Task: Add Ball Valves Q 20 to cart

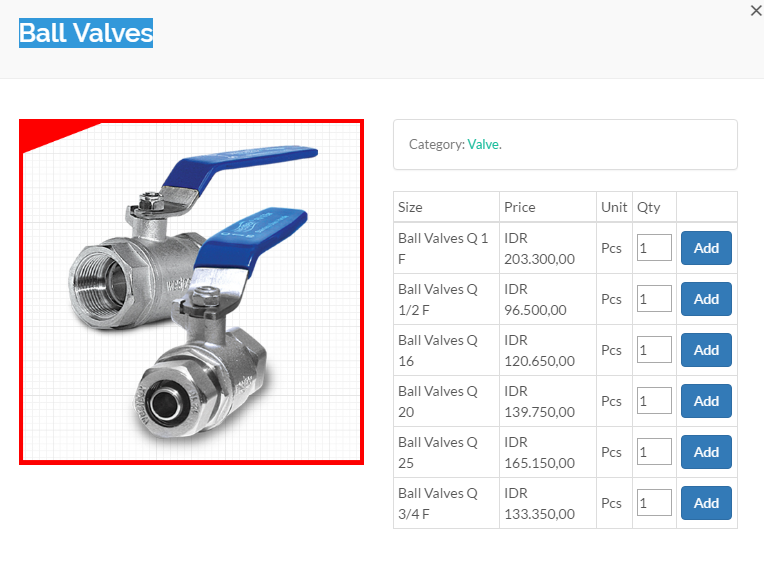Action: point(706,401)
